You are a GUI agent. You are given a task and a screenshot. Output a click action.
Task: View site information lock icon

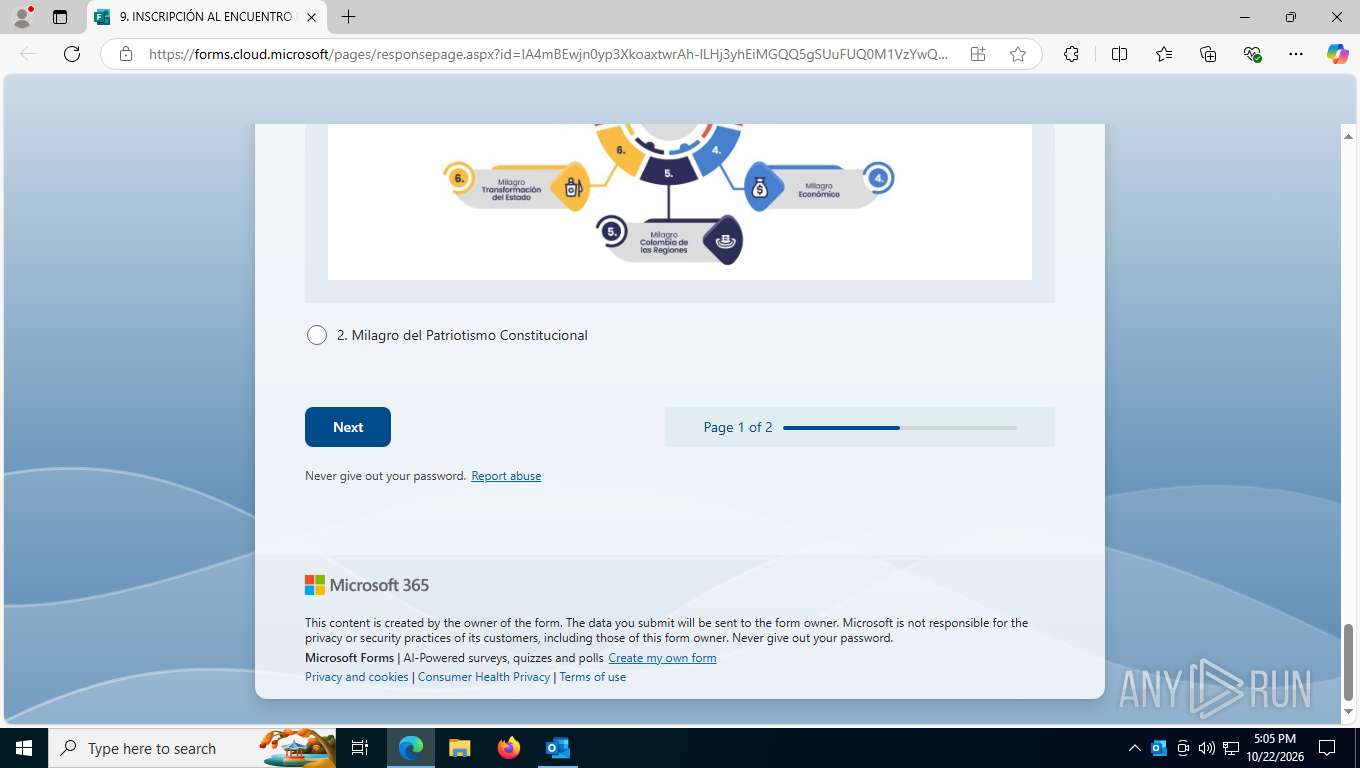click(x=126, y=54)
